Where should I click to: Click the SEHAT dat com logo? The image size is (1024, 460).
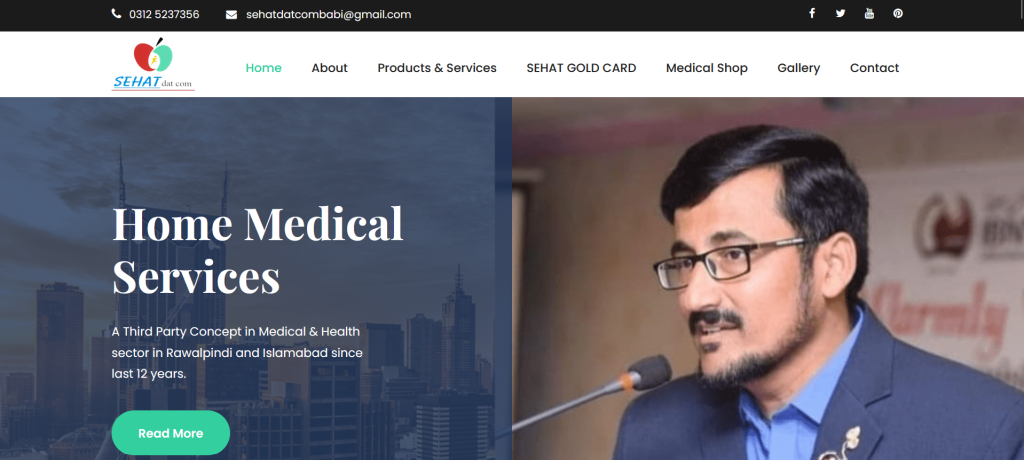coord(153,64)
